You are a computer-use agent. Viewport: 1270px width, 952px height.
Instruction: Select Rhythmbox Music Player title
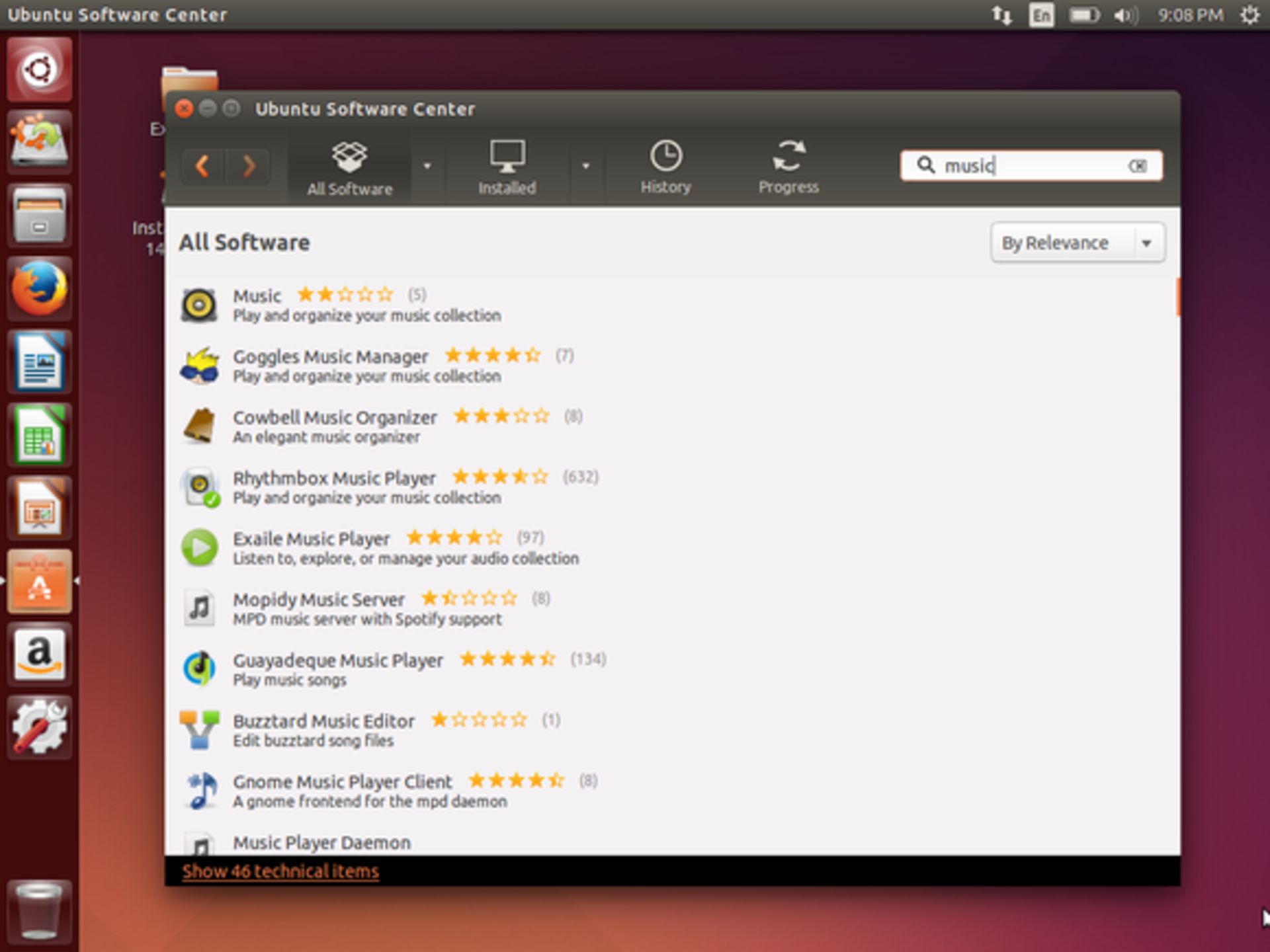coord(334,478)
